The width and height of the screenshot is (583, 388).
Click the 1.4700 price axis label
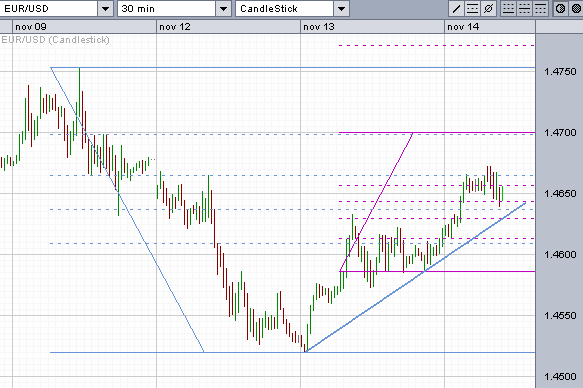pyautogui.click(x=560, y=133)
